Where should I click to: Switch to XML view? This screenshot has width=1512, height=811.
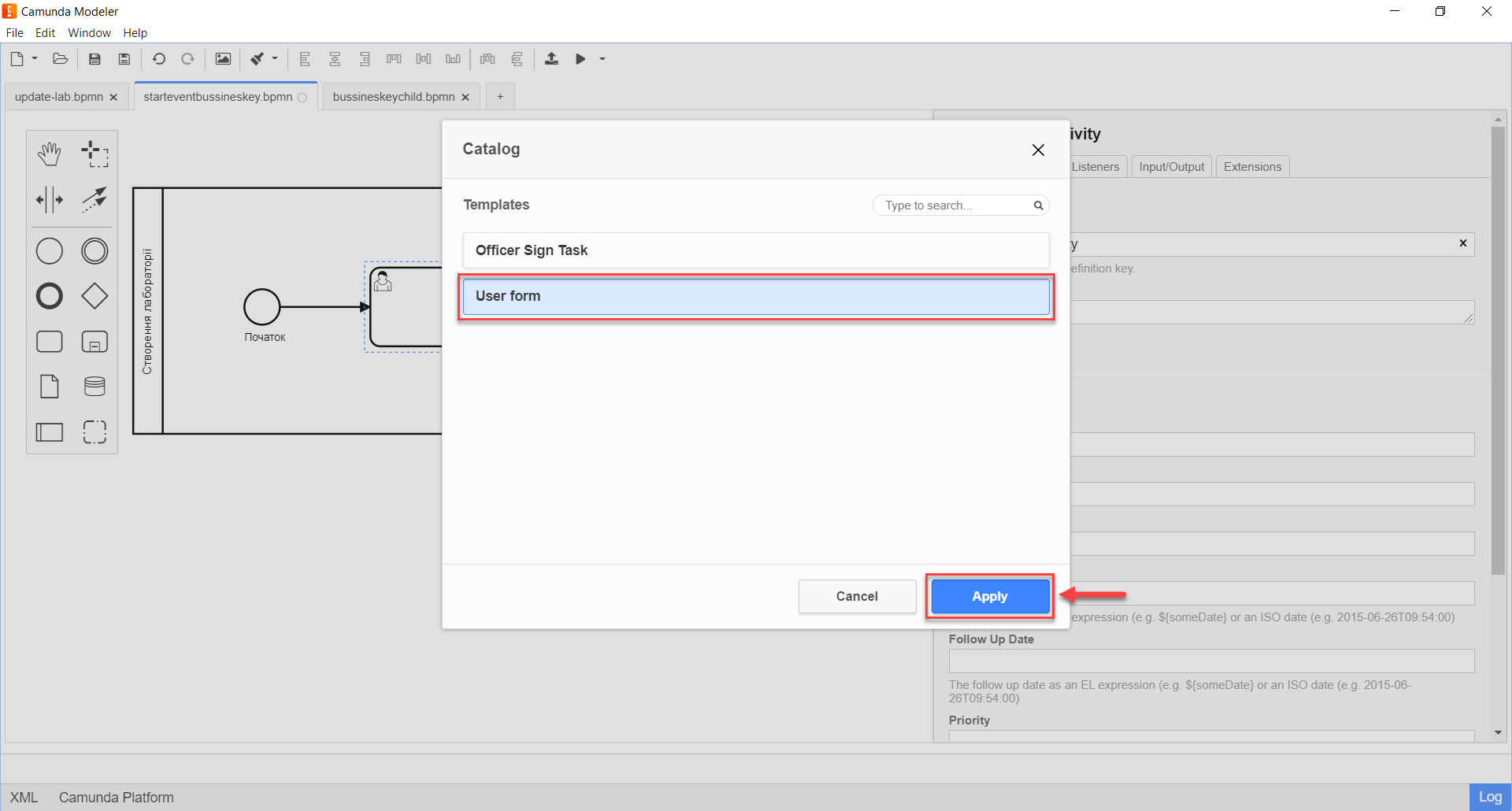24,798
